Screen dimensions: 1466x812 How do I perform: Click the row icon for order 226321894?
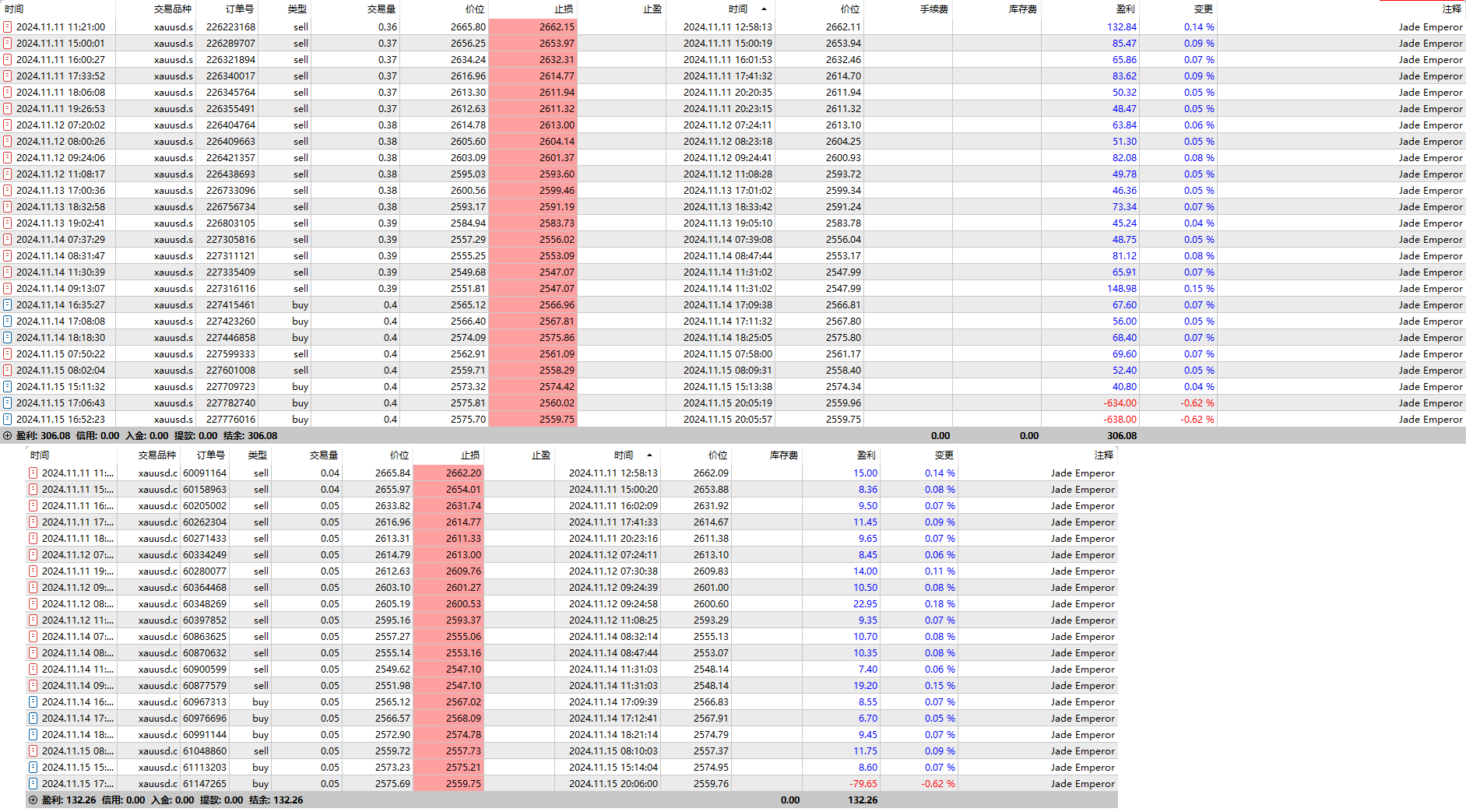(8, 59)
